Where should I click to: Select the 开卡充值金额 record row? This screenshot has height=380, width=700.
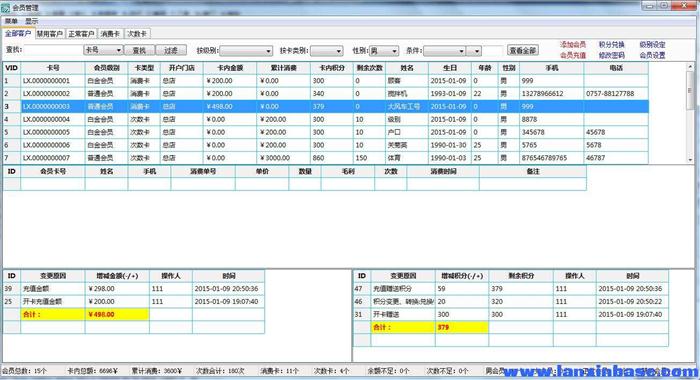coord(133,302)
